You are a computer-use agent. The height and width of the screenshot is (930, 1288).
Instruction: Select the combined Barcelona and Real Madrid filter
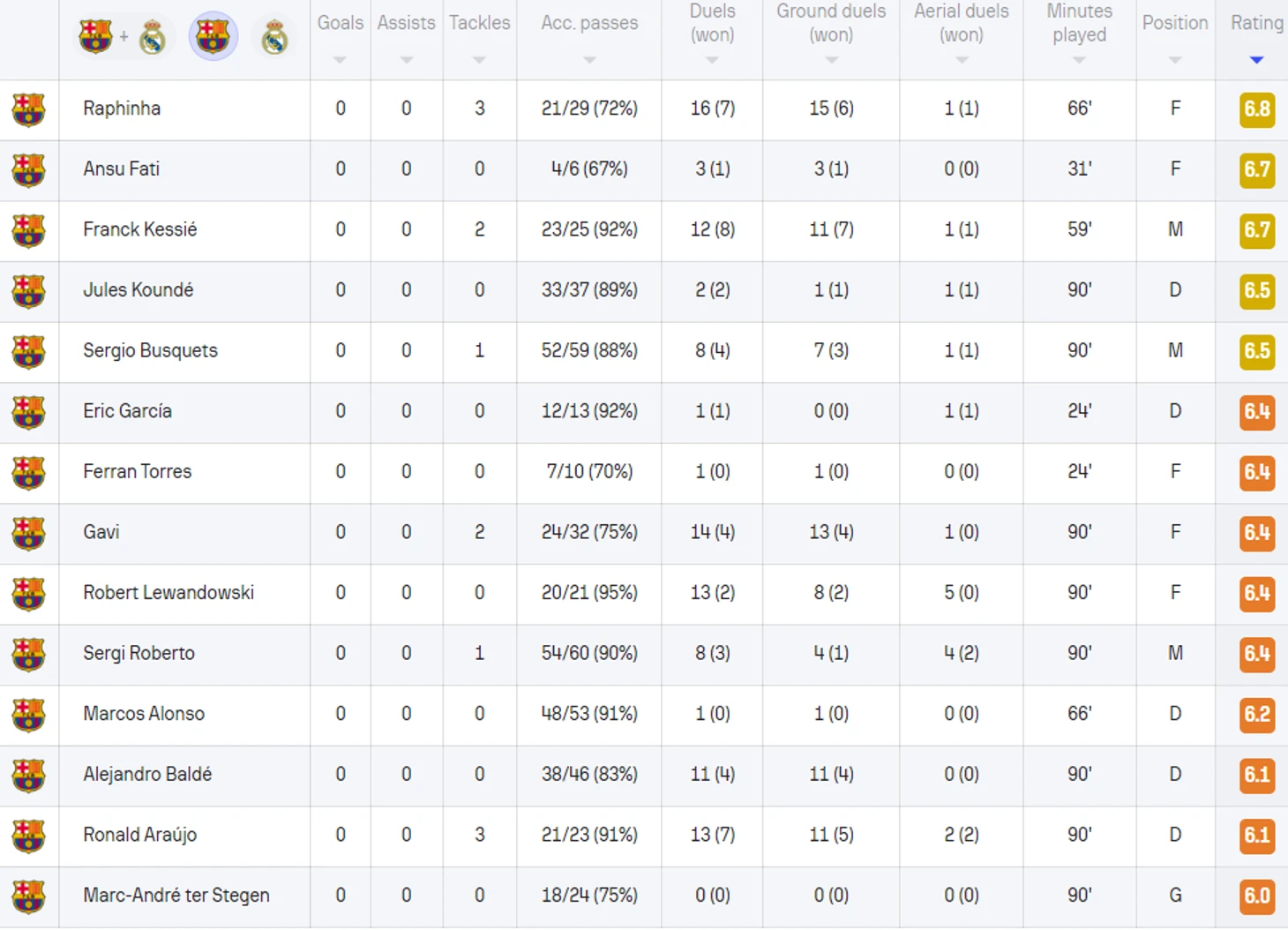(123, 37)
